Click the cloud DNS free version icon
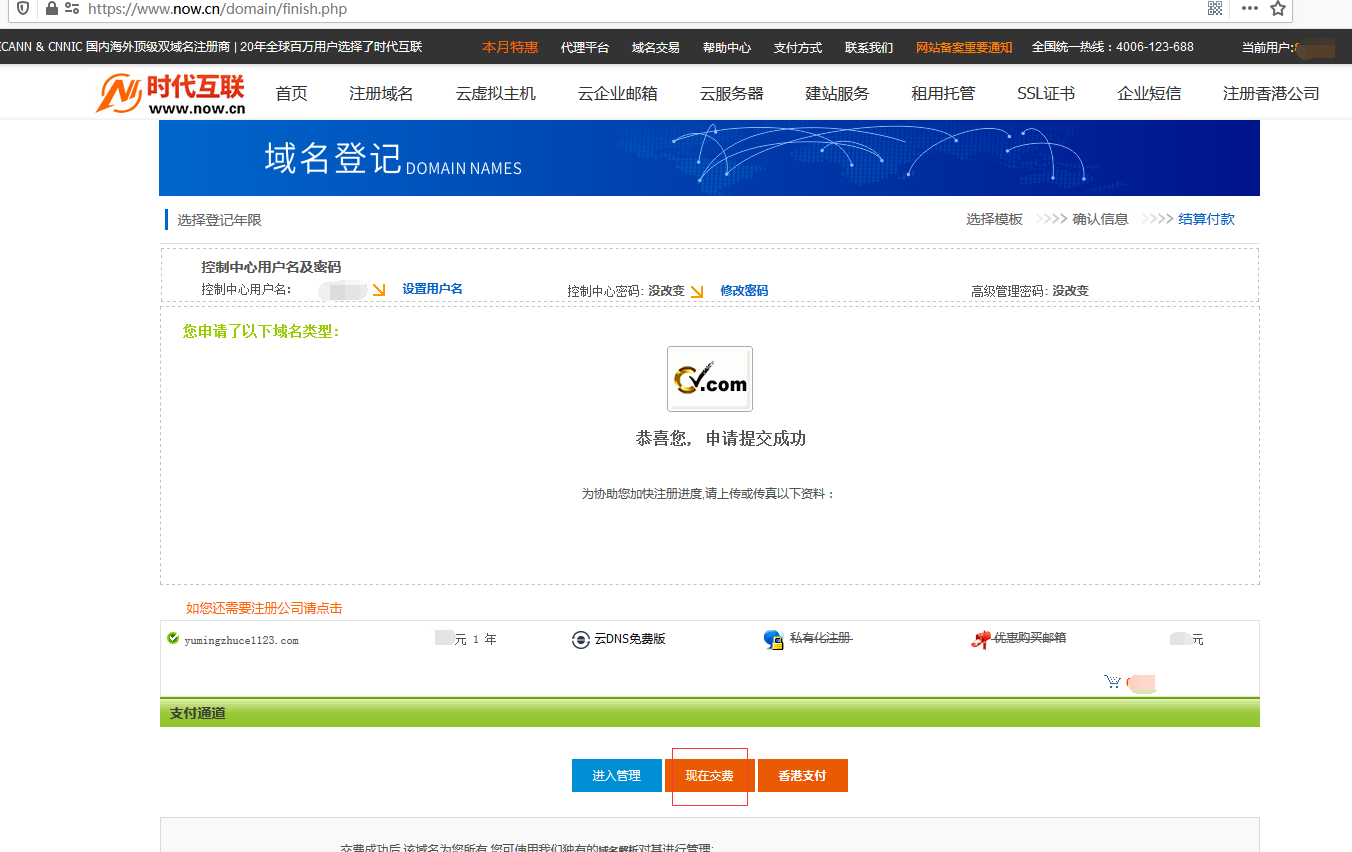The width and height of the screenshot is (1352, 852). point(581,640)
